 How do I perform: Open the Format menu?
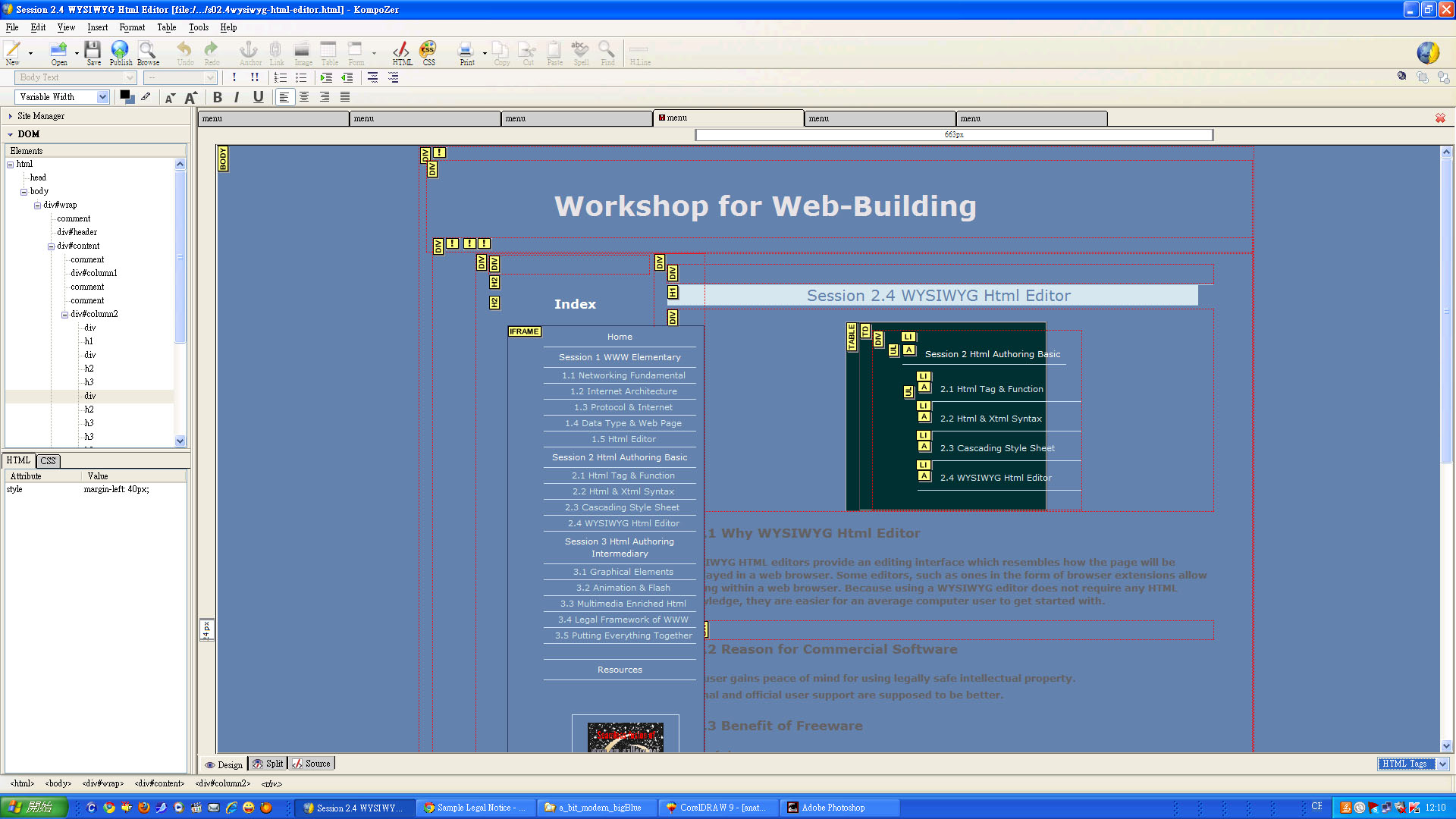pyautogui.click(x=132, y=27)
